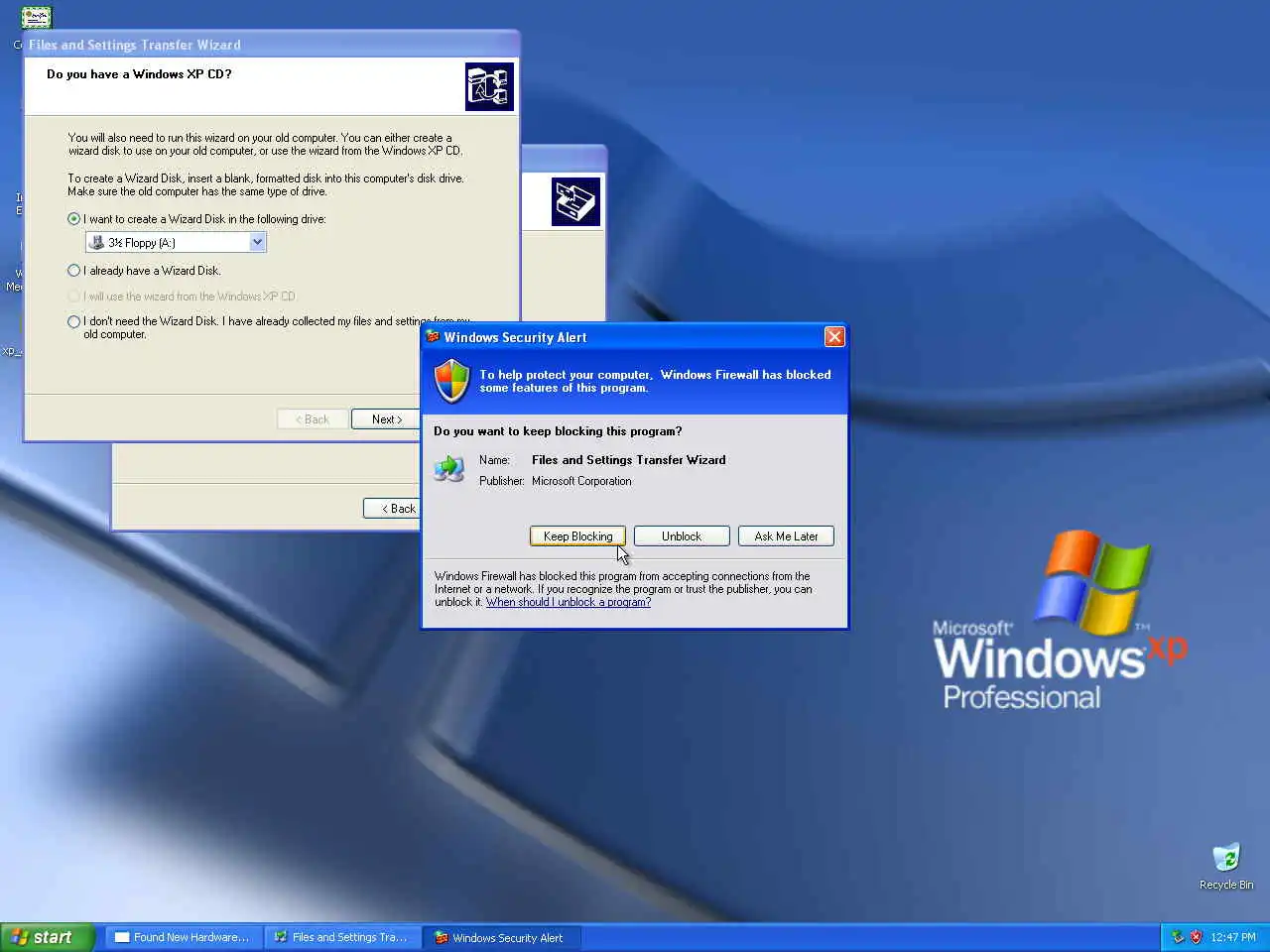Click the Safely Remove Hardware tray icon
This screenshot has width=1270, height=952.
point(1178,937)
